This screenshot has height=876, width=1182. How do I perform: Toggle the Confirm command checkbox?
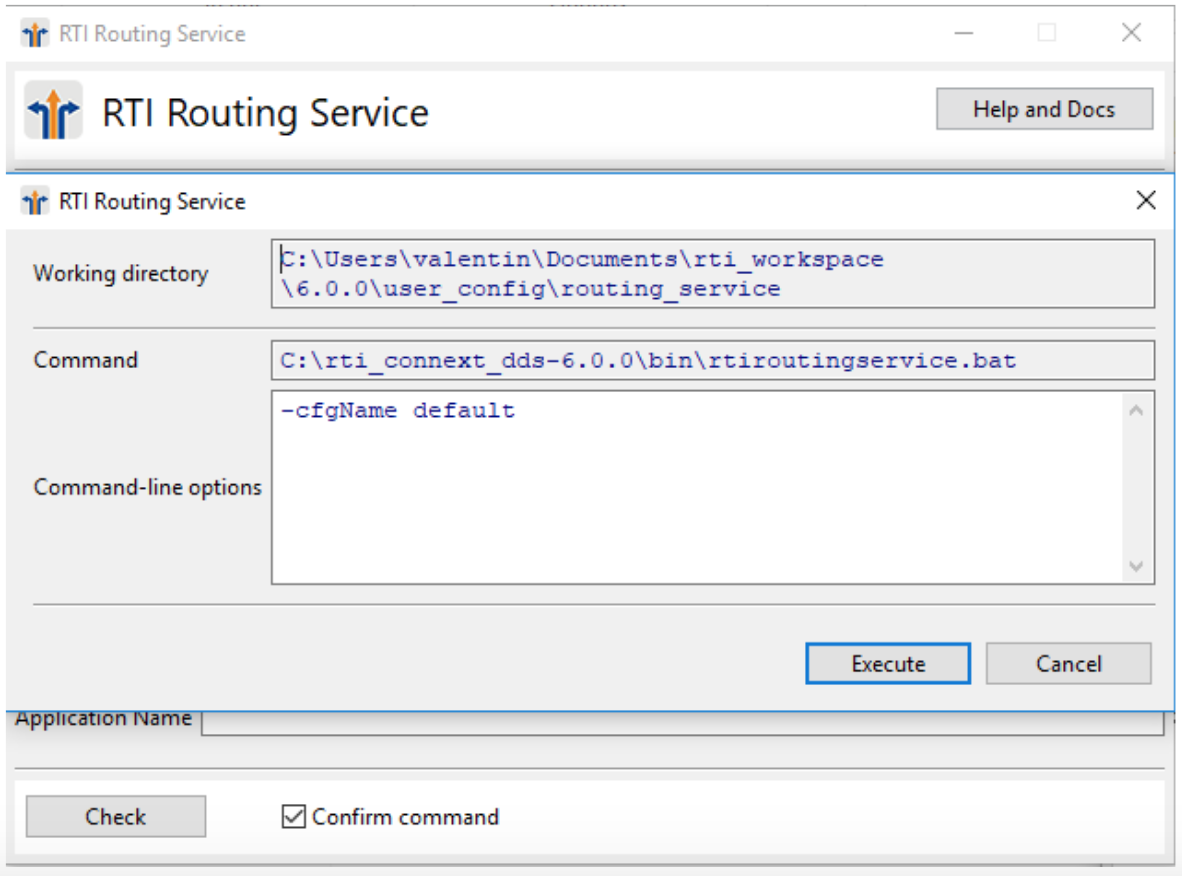point(293,816)
